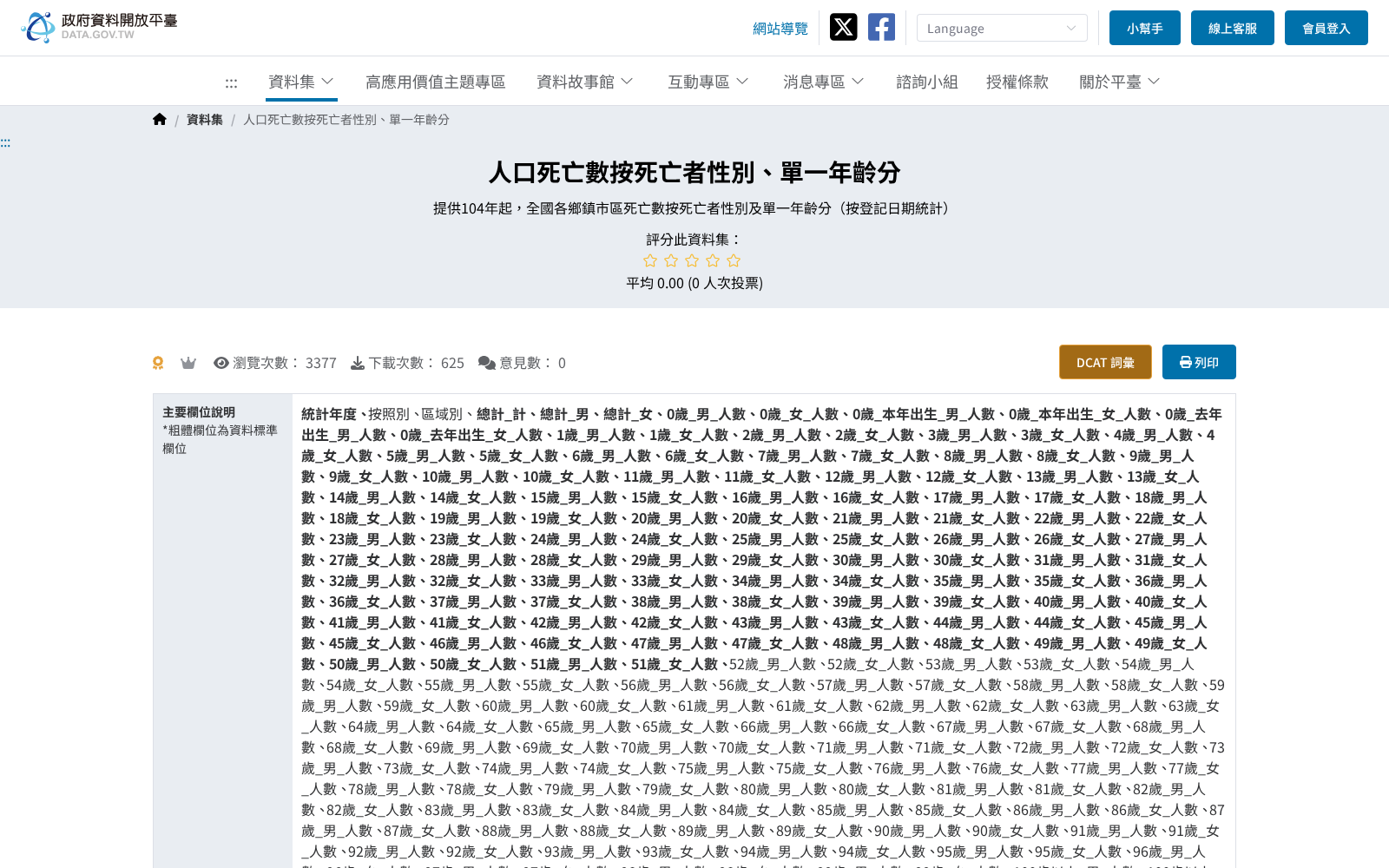Expand the 消息專區 menu
Image resolution: width=1389 pixels, height=868 pixels.
pos(824,82)
